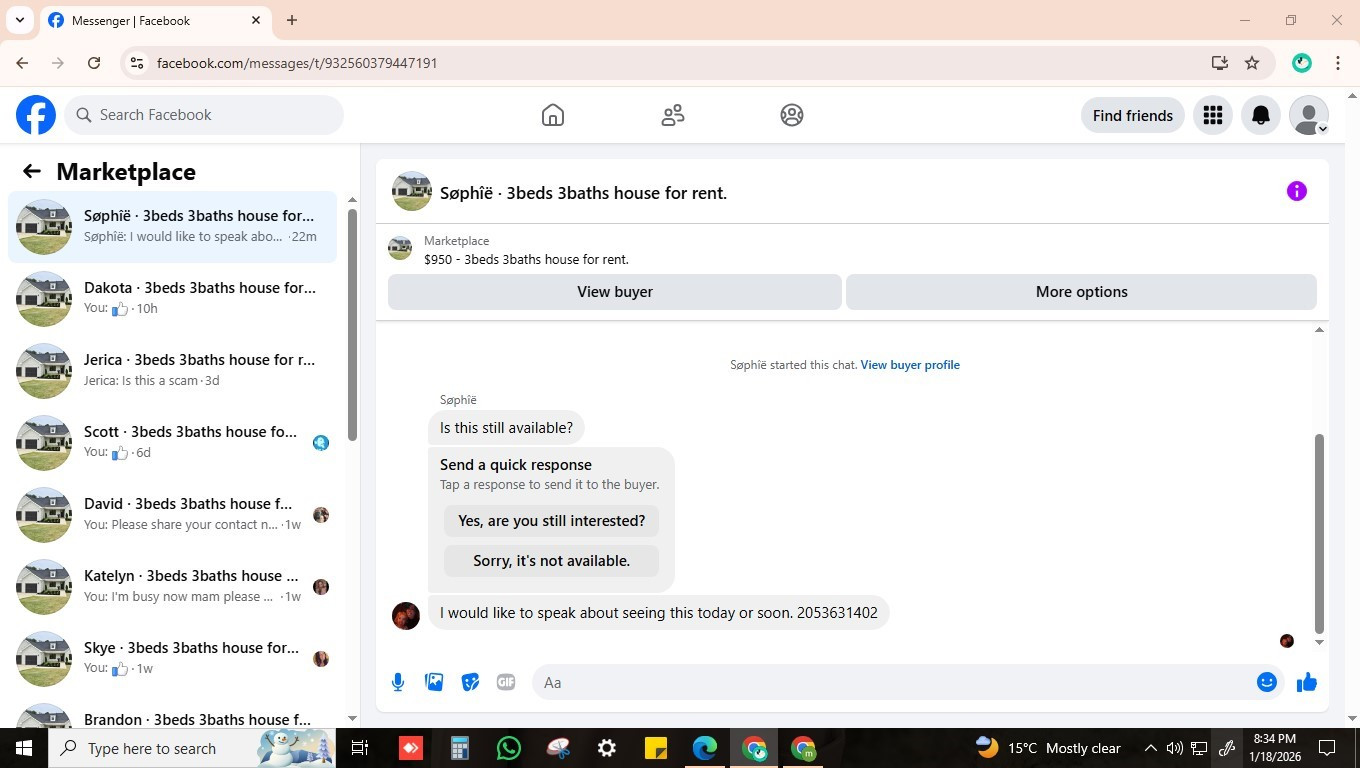Open Søphîë conversation in chat list

pyautogui.click(x=173, y=227)
